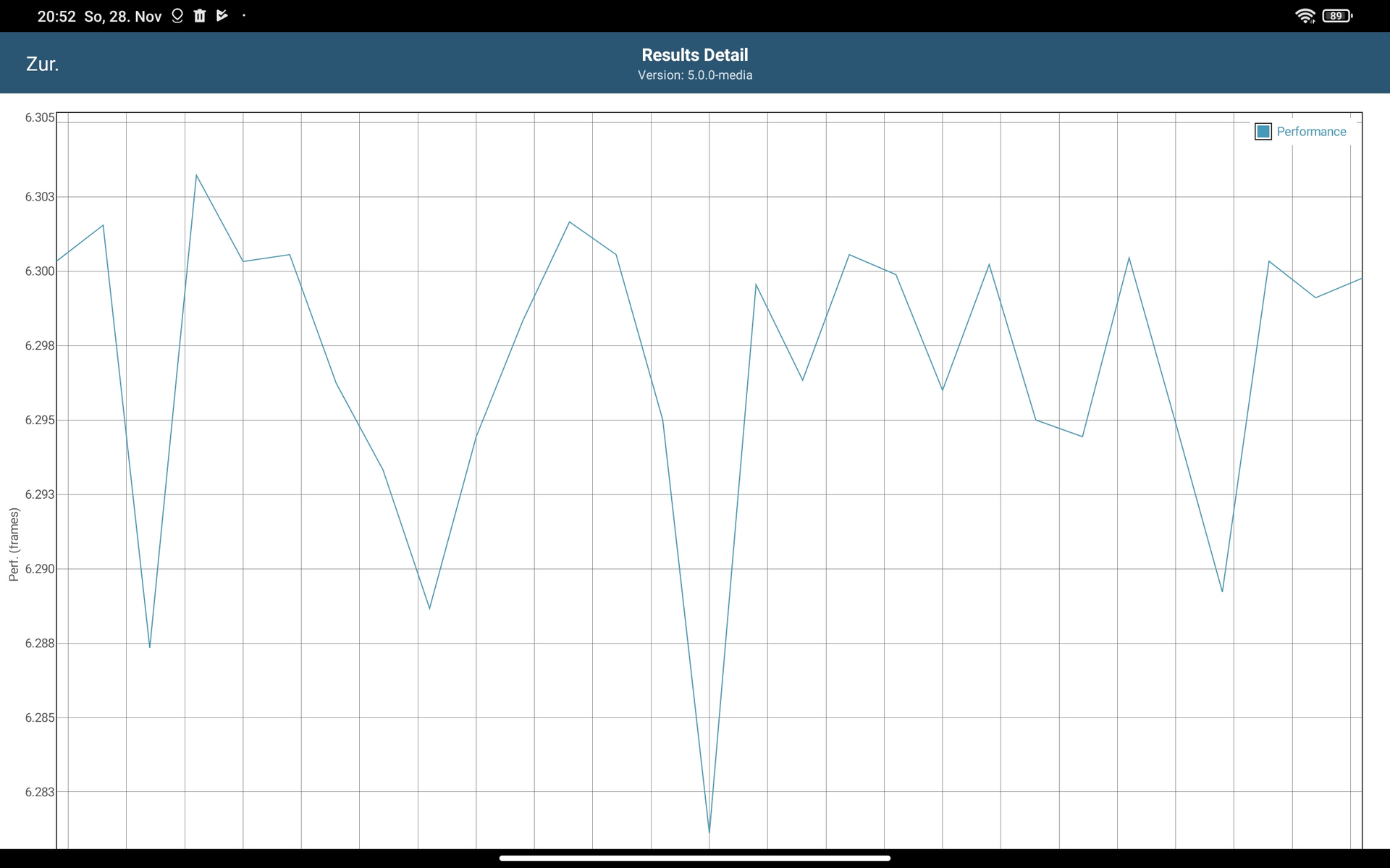Viewport: 1390px width, 868px height.
Task: Tap the status bar clock 20:52
Action: pos(56,16)
